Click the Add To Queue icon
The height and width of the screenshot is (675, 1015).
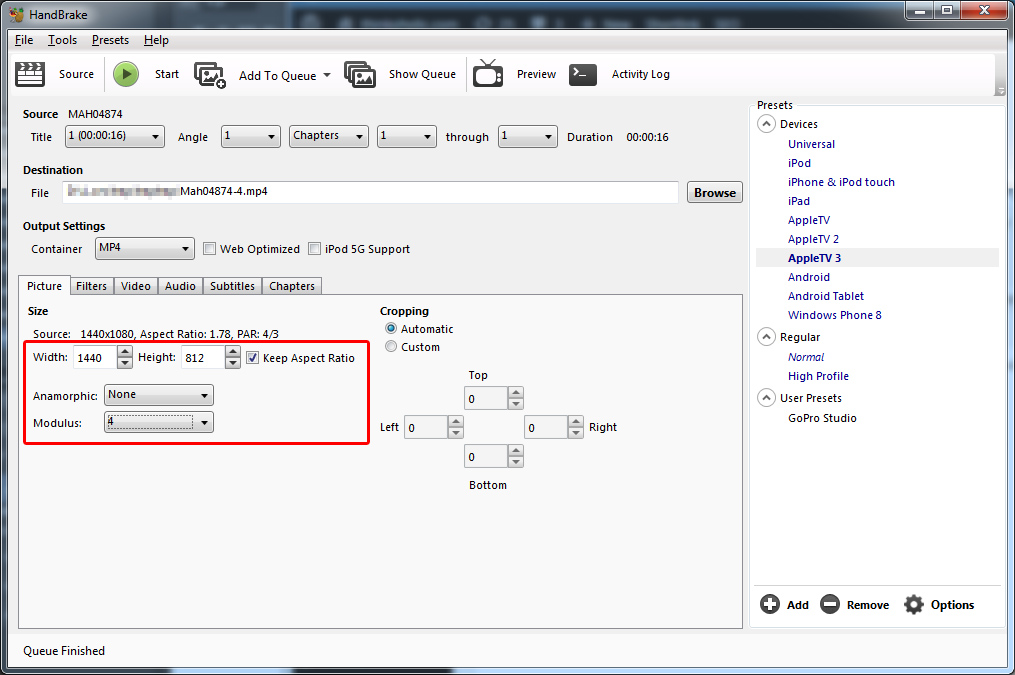point(210,75)
